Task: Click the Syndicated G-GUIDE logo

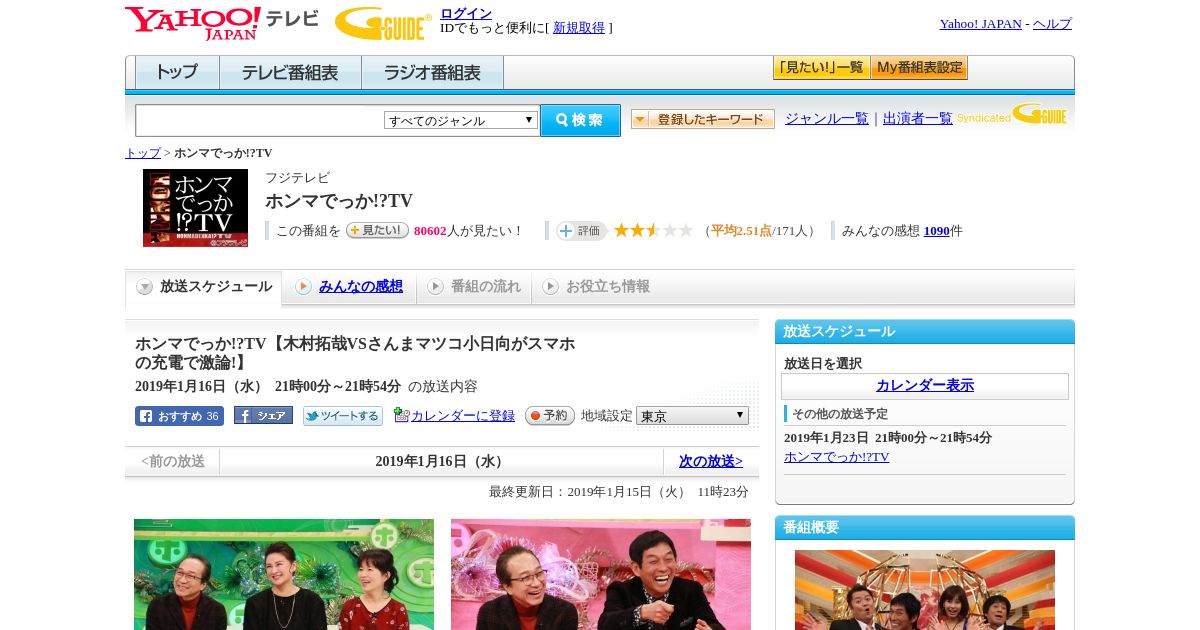Action: click(x=1011, y=115)
